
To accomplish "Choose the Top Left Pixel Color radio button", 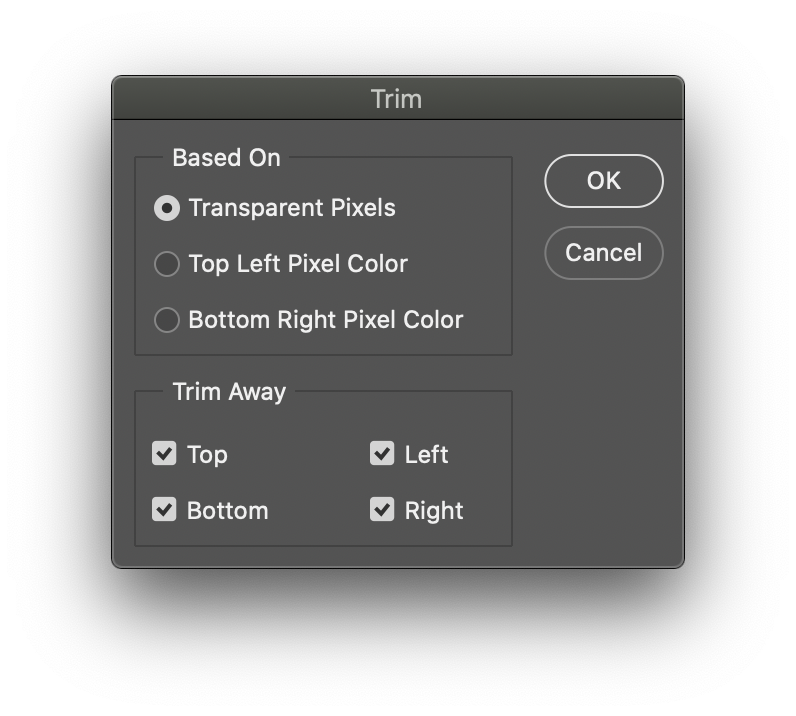I will [x=167, y=264].
